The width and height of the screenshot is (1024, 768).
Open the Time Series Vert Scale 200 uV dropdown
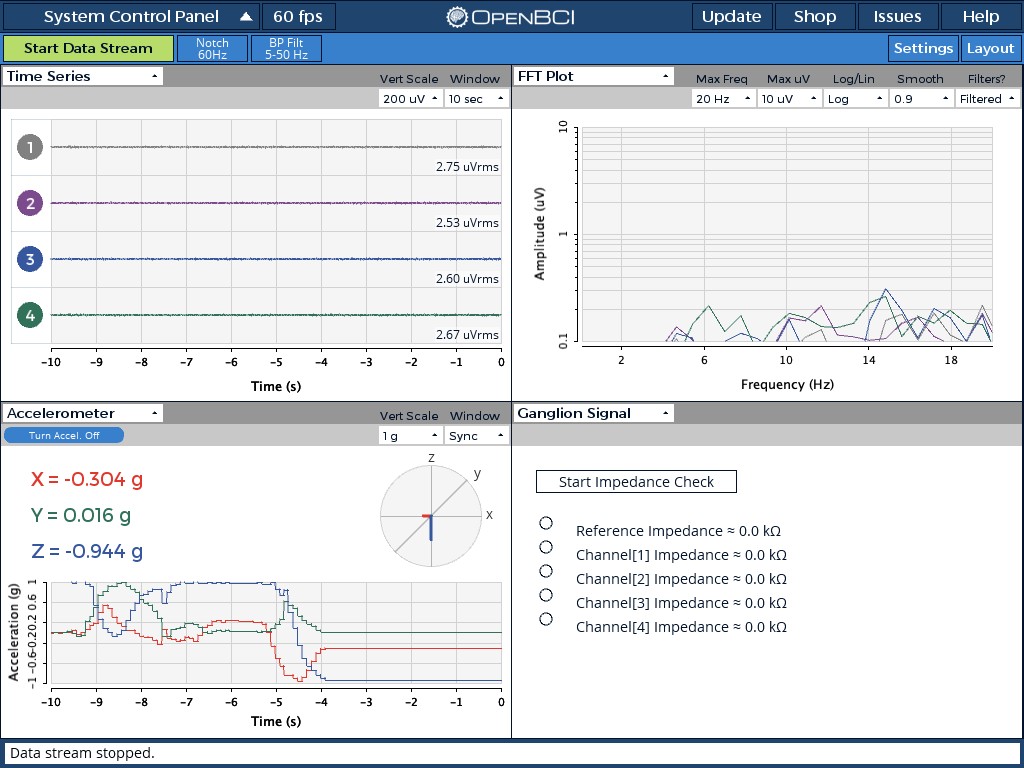[x=410, y=99]
